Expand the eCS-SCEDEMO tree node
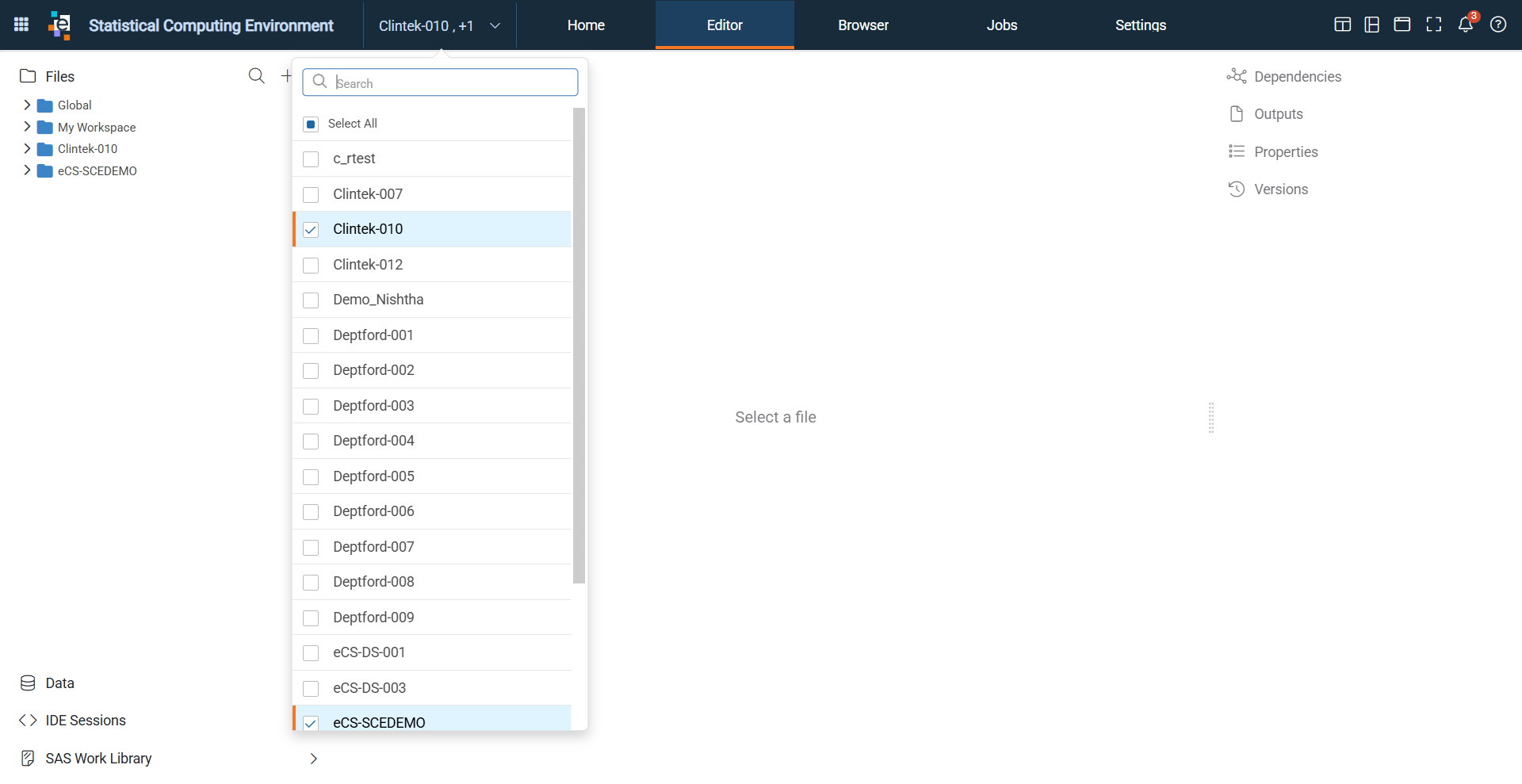 (x=27, y=170)
